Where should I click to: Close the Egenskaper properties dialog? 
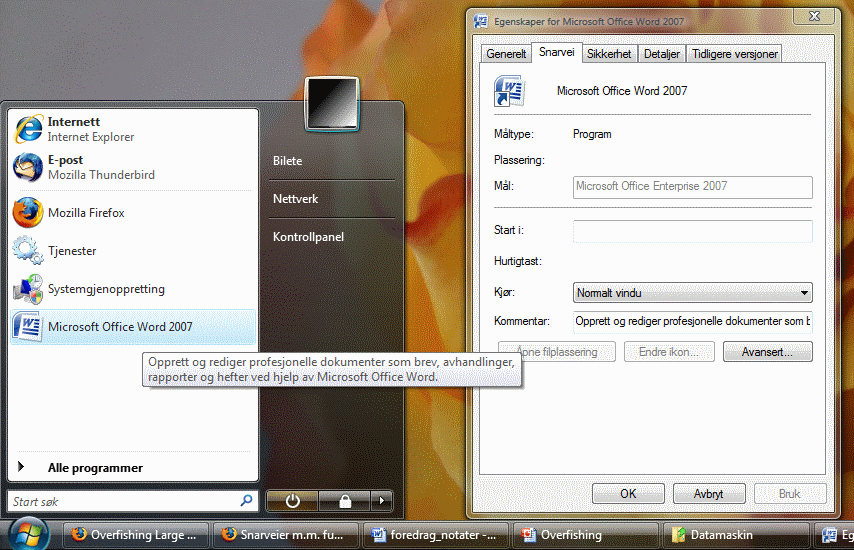[x=814, y=17]
